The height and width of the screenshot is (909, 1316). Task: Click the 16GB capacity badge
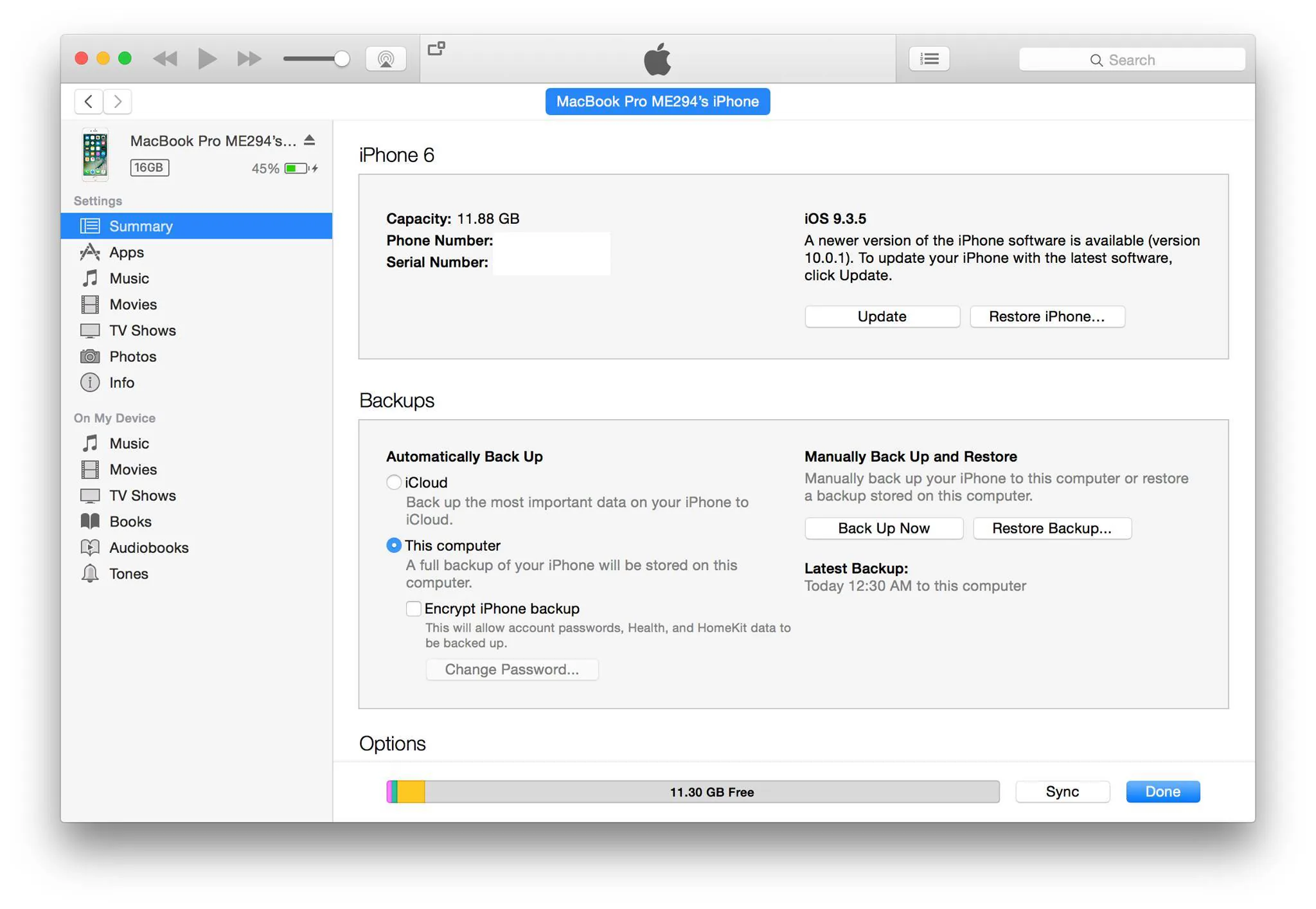[x=150, y=168]
